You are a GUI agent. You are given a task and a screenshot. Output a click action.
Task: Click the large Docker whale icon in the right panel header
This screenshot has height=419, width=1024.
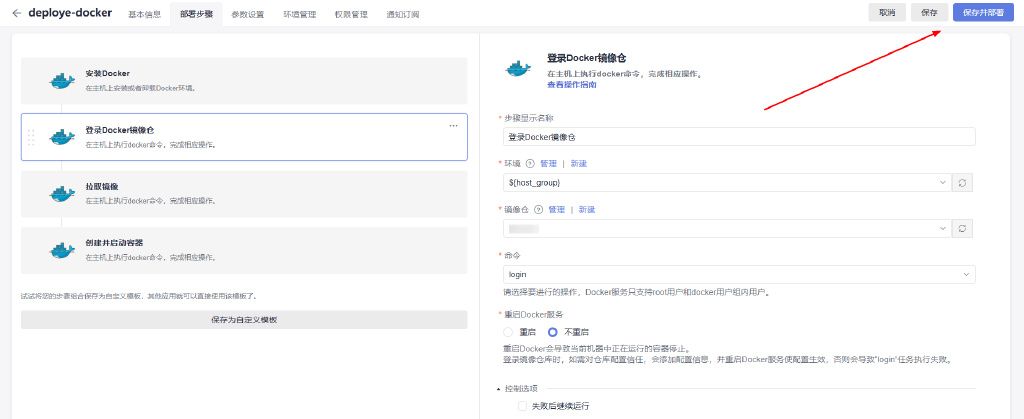coord(518,69)
